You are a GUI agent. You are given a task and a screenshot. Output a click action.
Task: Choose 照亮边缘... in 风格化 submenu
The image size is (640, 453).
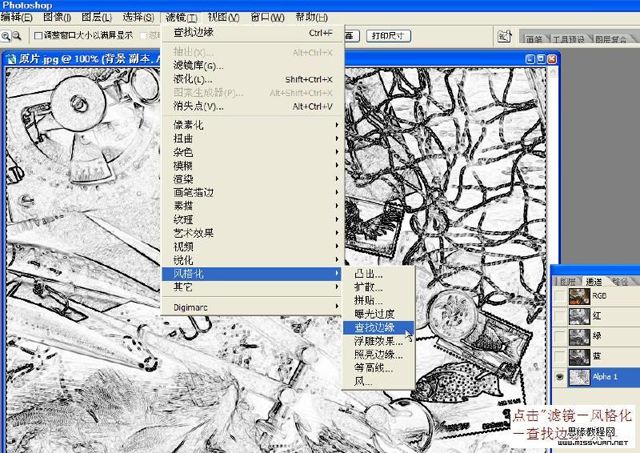click(379, 354)
